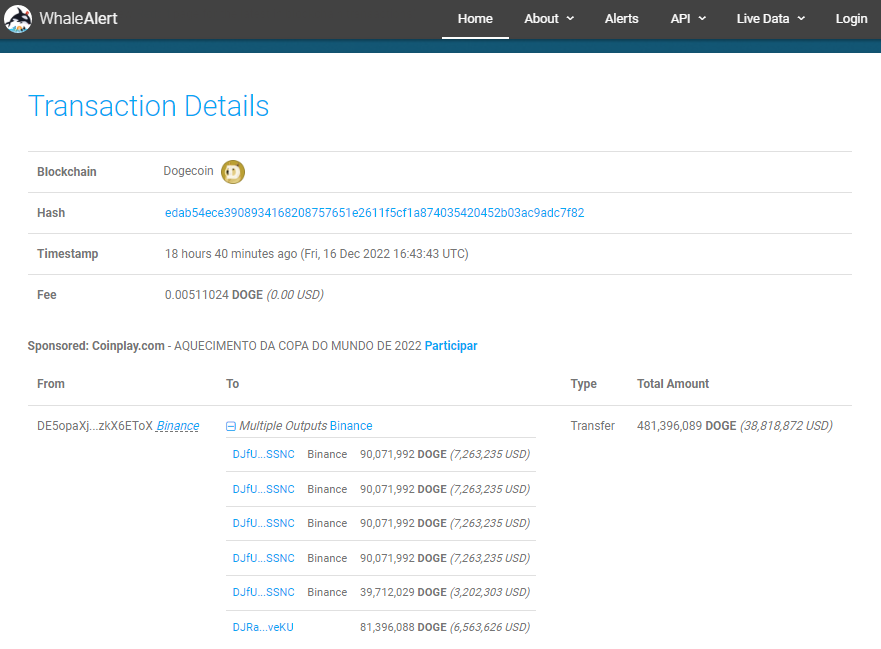Click the Fee row label
The height and width of the screenshot is (649, 881).
(x=47, y=295)
